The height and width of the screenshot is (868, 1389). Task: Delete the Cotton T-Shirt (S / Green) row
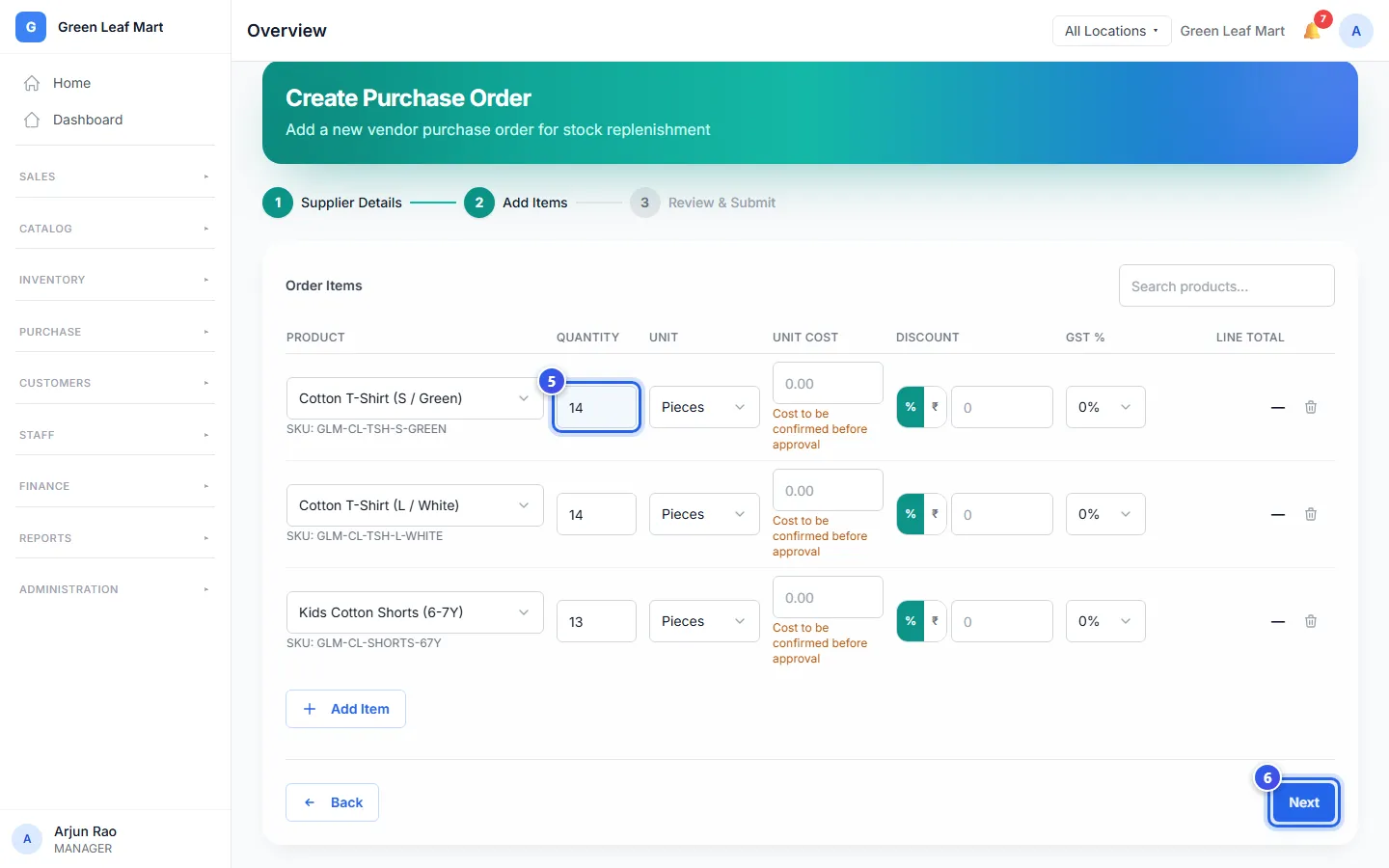click(x=1311, y=407)
